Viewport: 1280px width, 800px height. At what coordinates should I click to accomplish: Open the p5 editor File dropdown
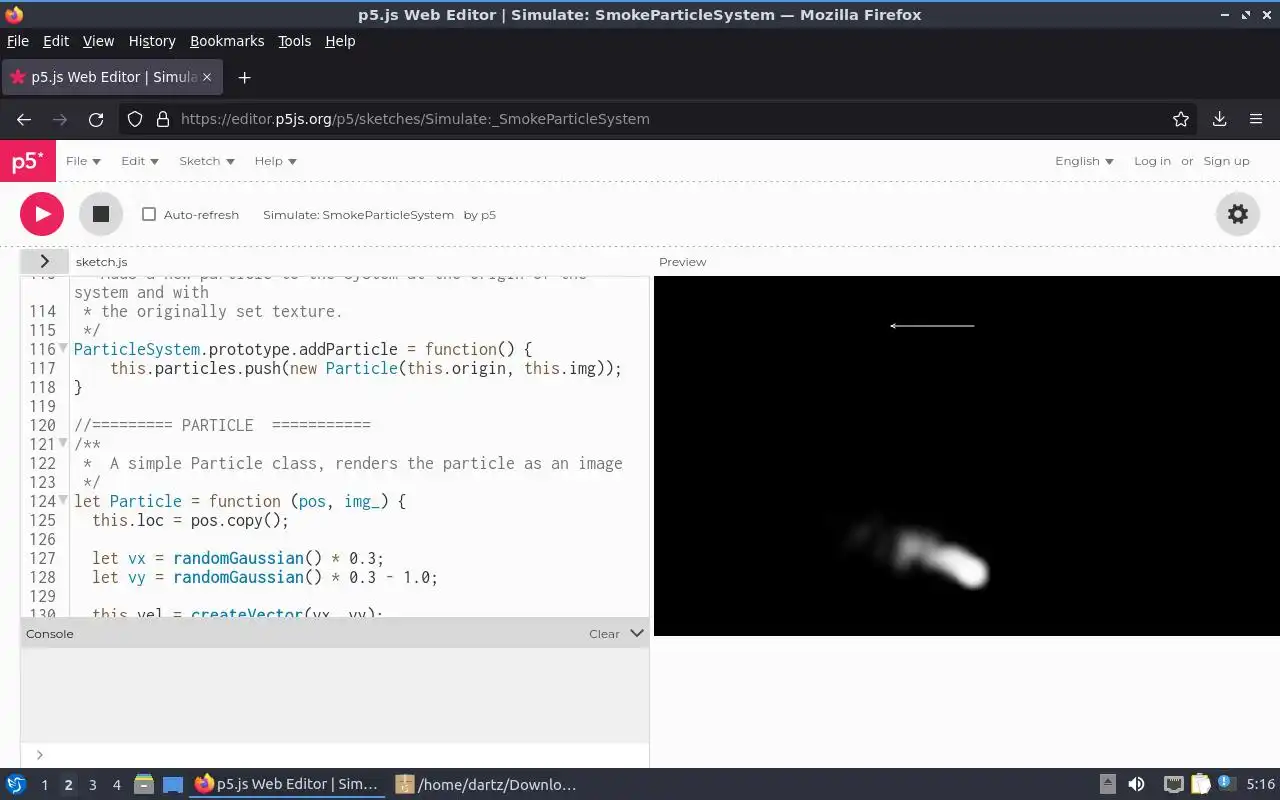point(83,161)
